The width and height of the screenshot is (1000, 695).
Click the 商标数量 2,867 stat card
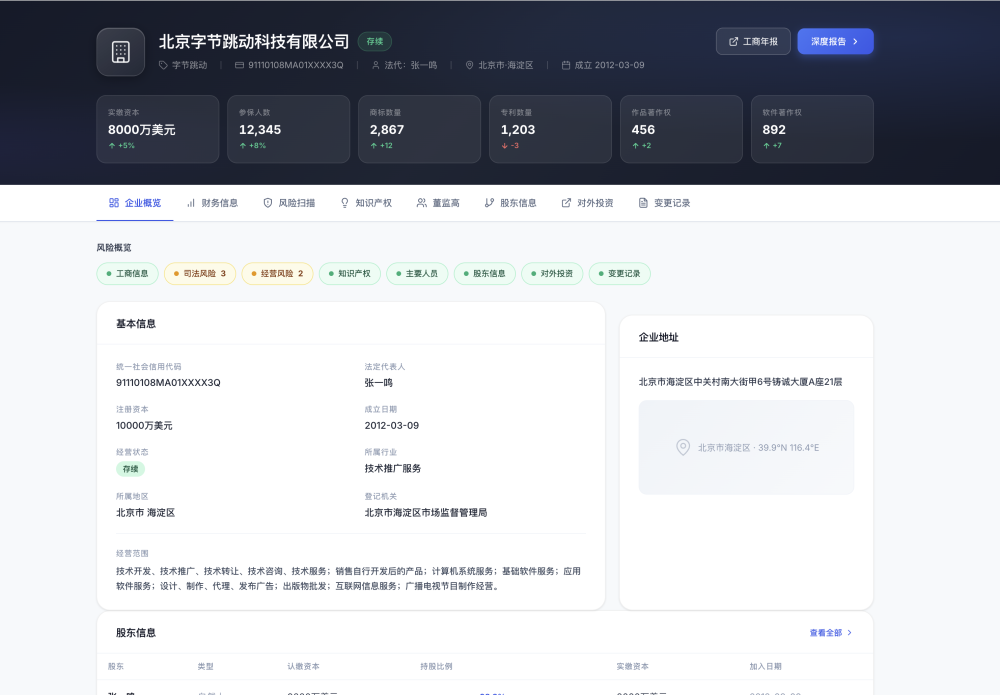click(420, 129)
